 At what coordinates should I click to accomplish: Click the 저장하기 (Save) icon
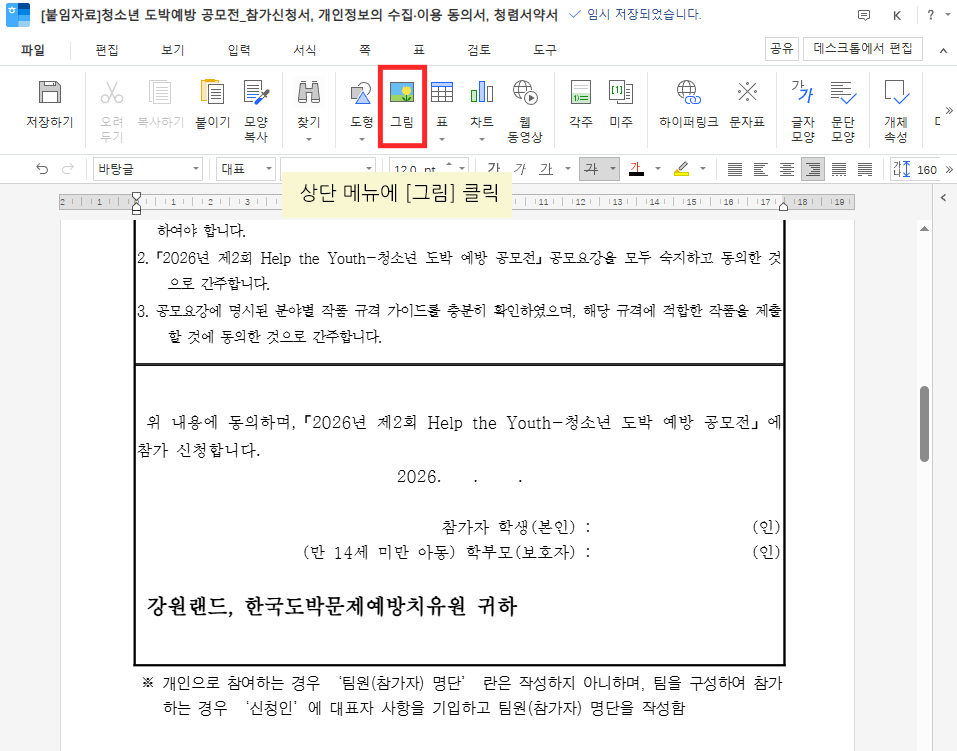(49, 103)
